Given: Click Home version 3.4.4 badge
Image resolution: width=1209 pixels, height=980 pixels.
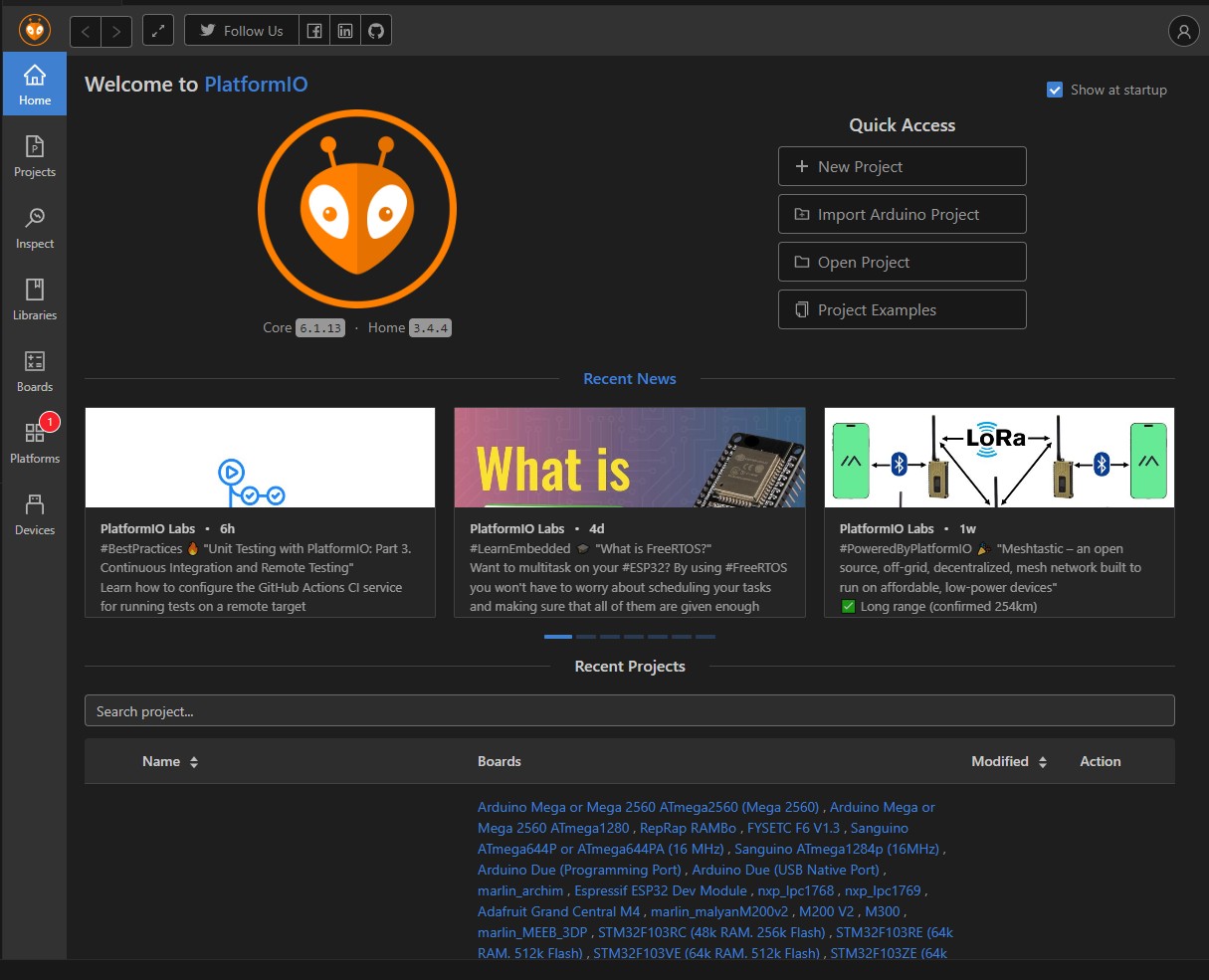Looking at the screenshot, I should pyautogui.click(x=431, y=328).
